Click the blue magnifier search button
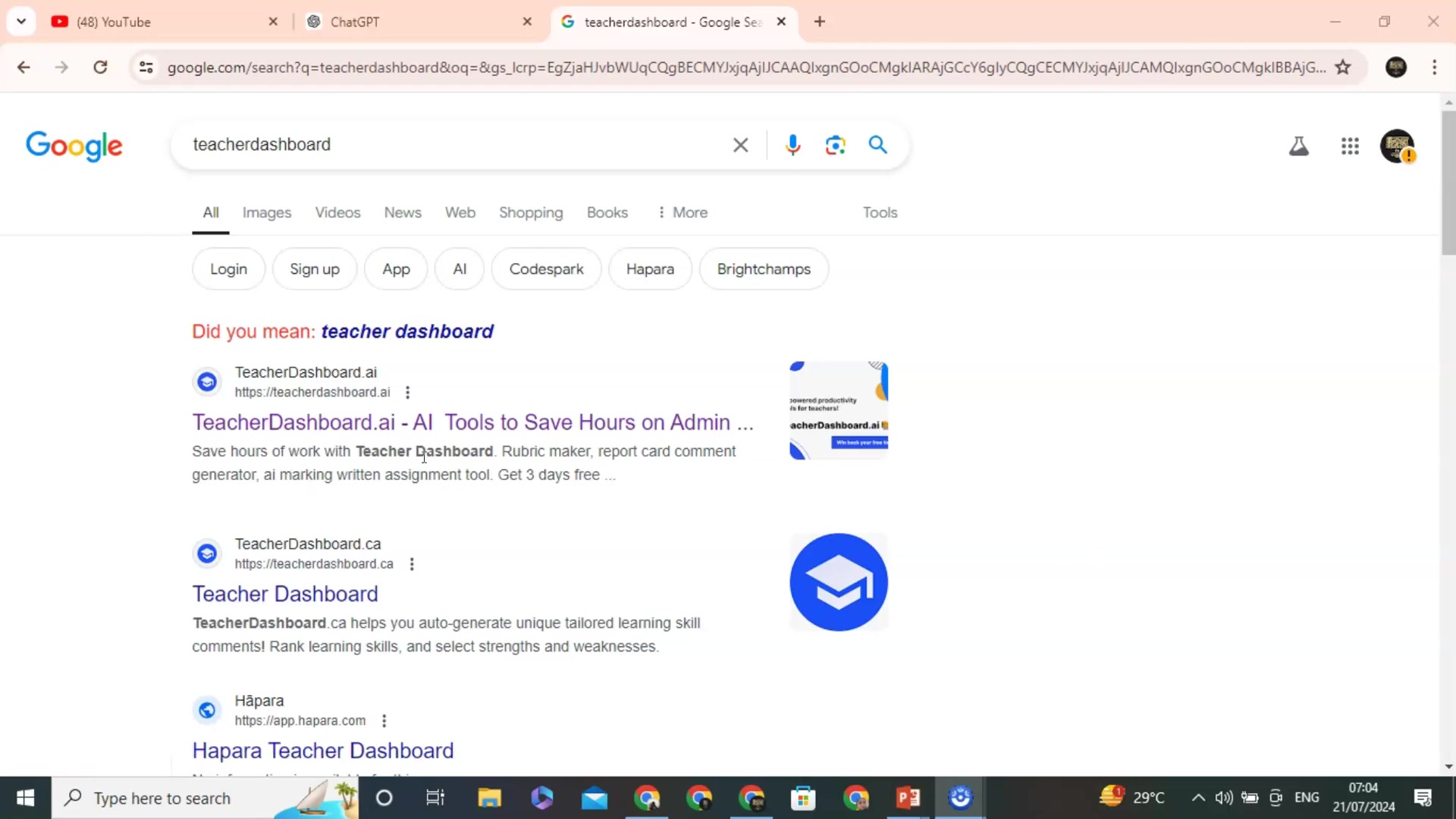The width and height of the screenshot is (1456, 819). [878, 145]
